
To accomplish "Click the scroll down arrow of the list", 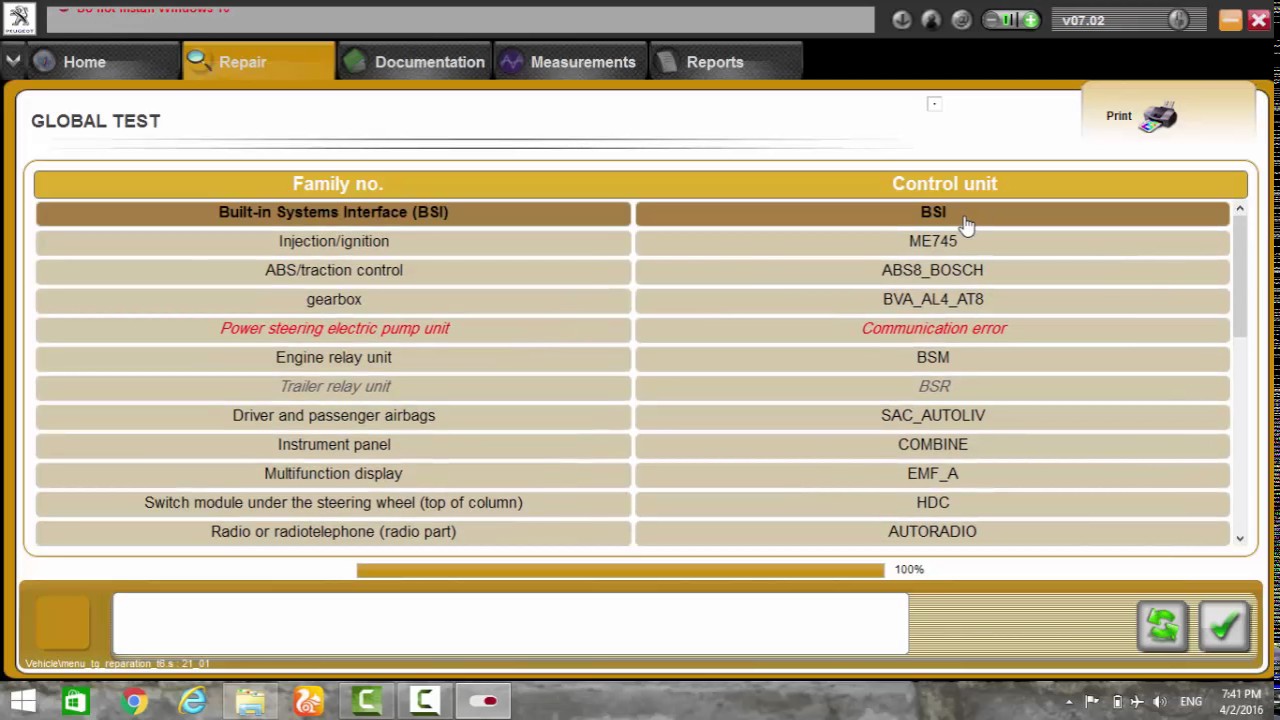I will point(1240,539).
